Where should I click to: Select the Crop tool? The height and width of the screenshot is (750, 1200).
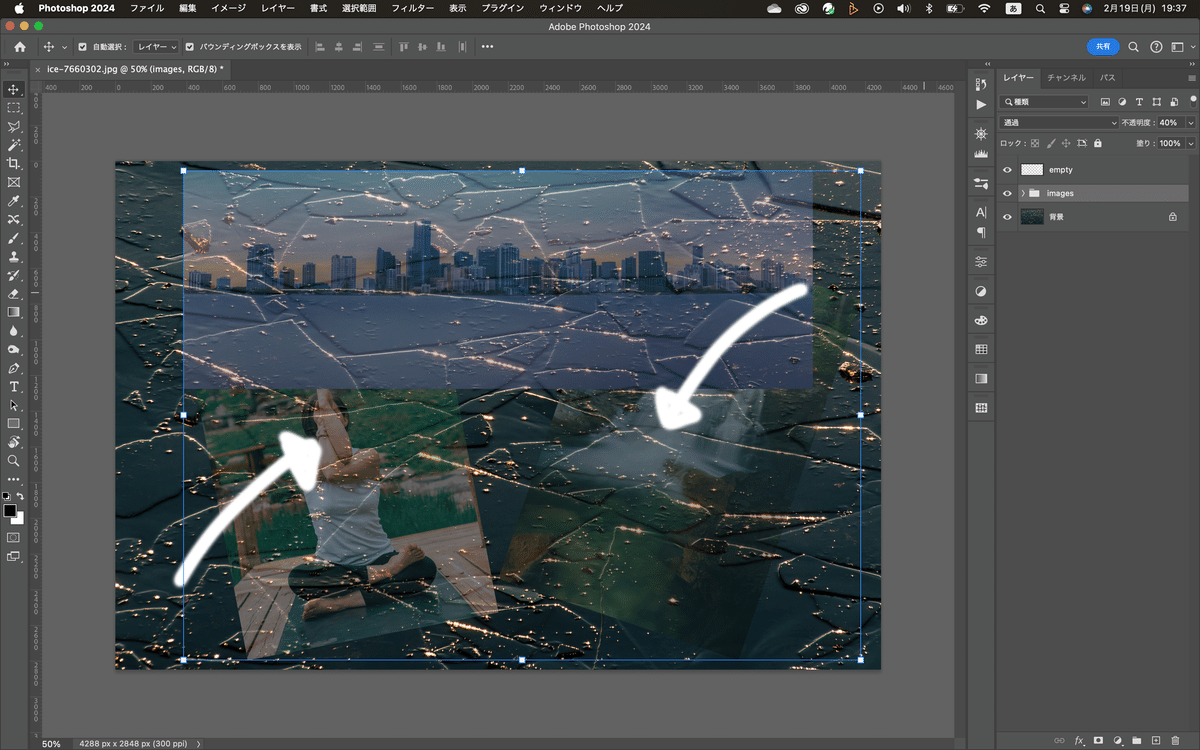point(13,163)
